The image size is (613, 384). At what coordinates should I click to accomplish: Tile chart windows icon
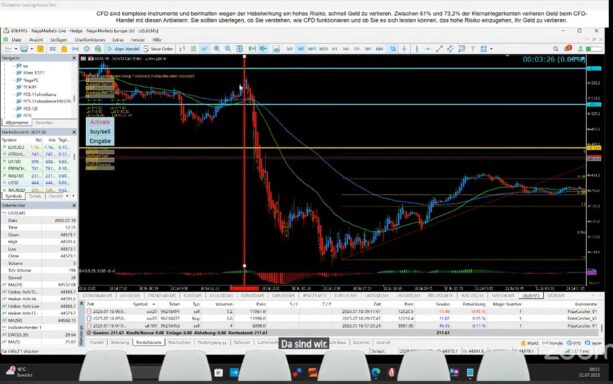[x=239, y=49]
